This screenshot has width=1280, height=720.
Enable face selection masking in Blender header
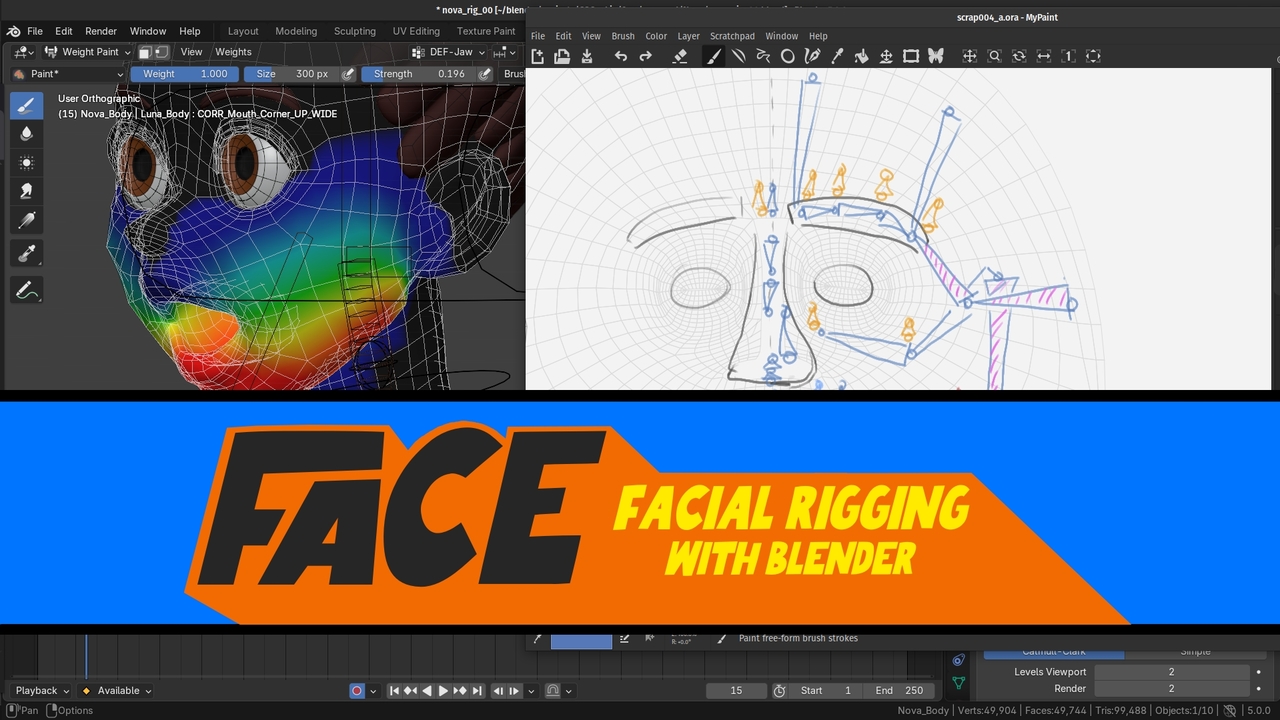coord(144,52)
